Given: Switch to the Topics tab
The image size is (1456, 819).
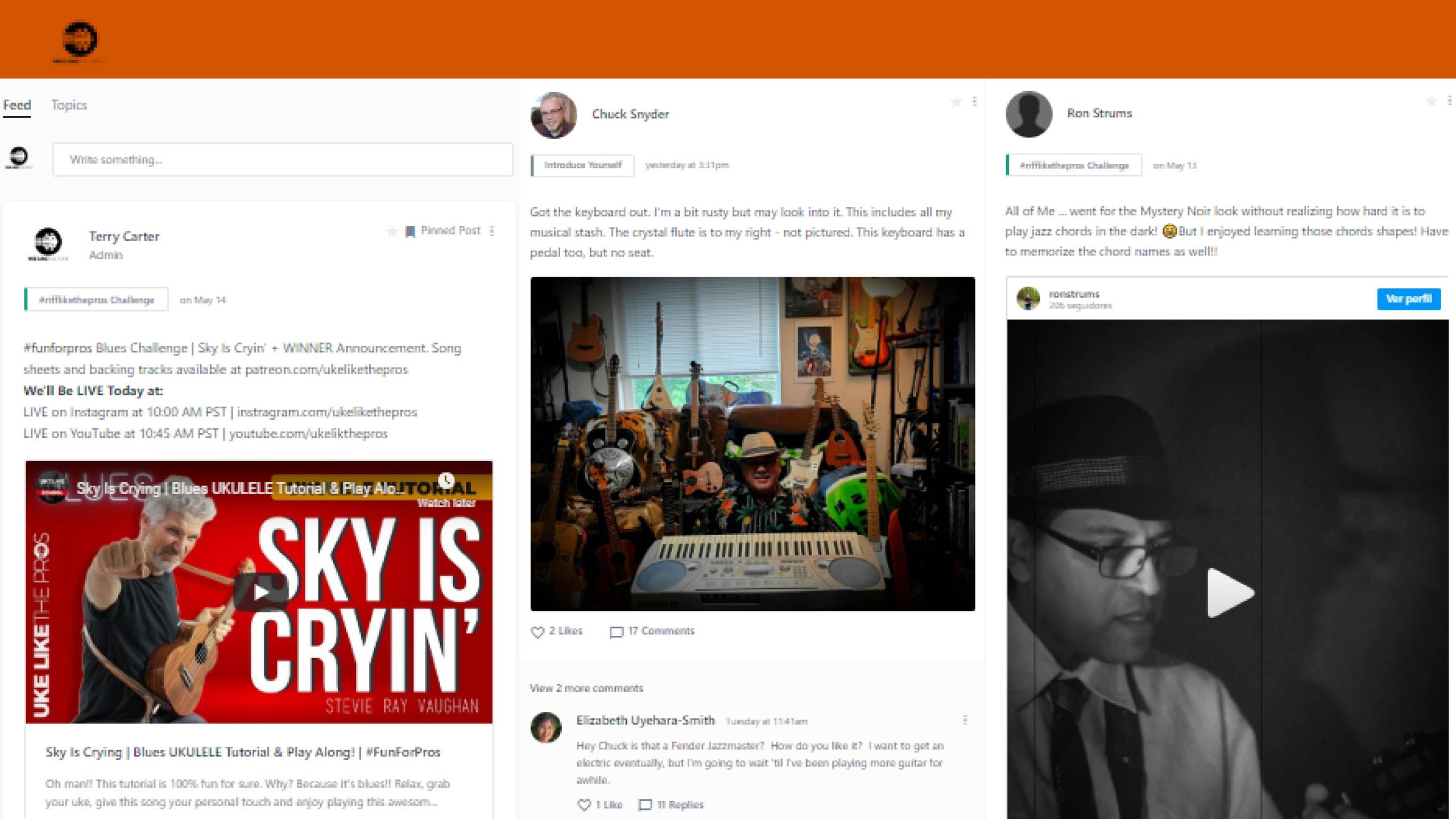Looking at the screenshot, I should (x=69, y=105).
